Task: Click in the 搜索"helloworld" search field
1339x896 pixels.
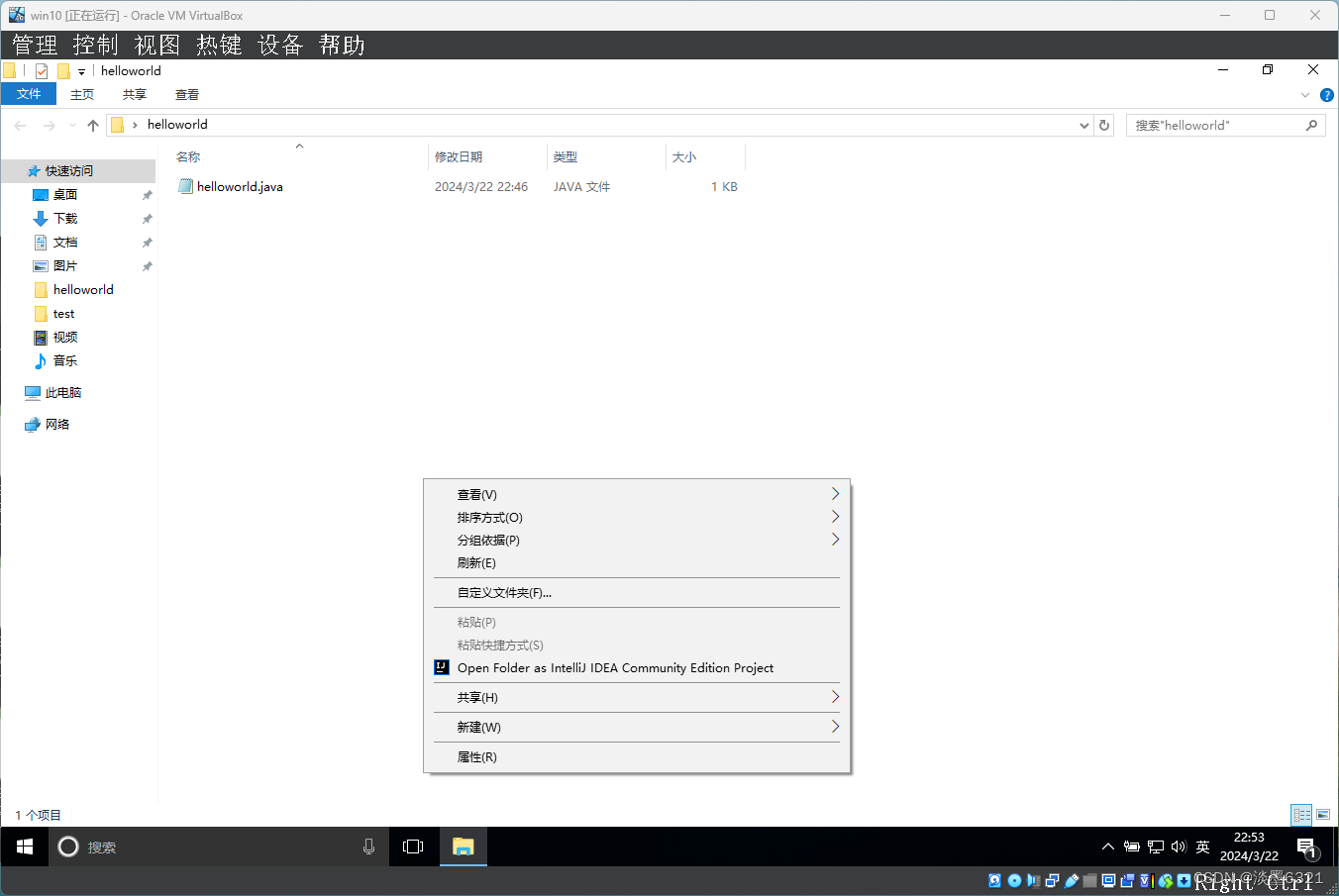Action: pos(1225,125)
